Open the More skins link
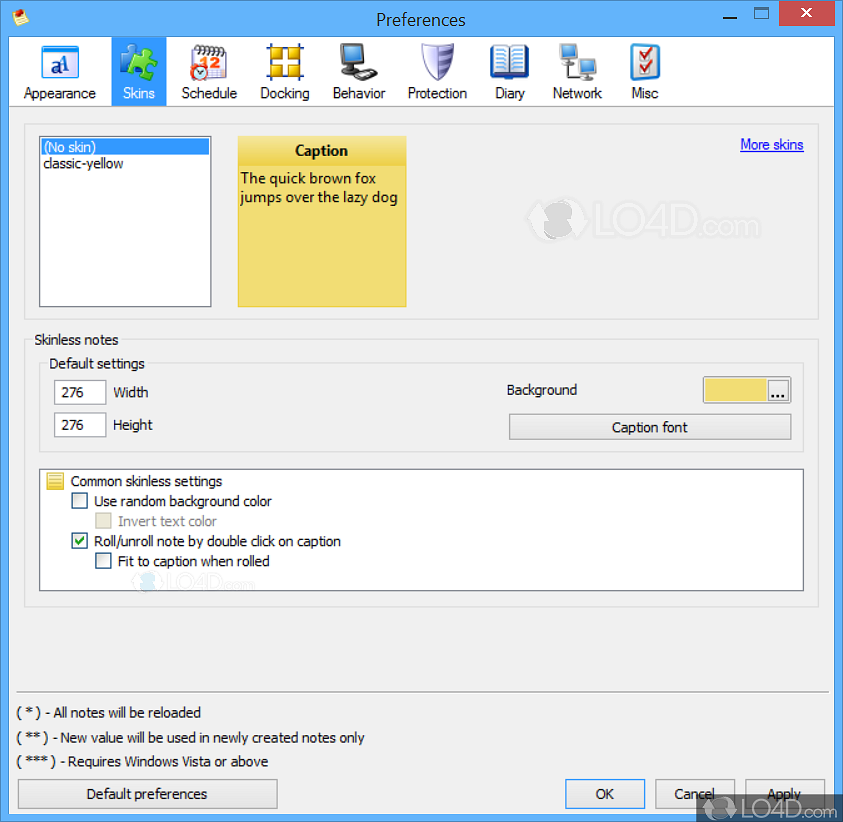Image resolution: width=843 pixels, height=822 pixels. coord(771,144)
